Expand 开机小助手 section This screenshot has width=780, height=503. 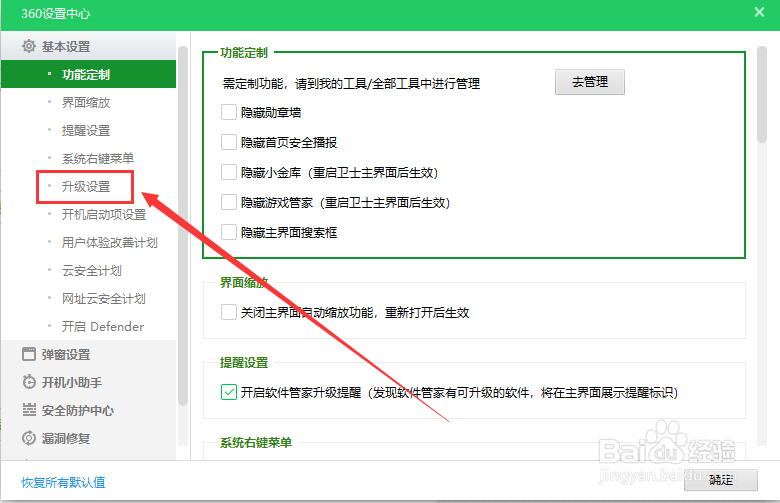[x=89, y=382]
